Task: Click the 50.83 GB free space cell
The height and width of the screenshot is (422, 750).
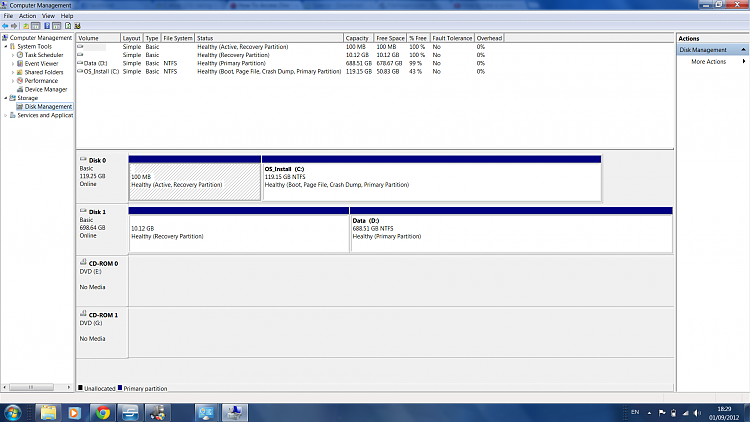Action: pos(388,71)
